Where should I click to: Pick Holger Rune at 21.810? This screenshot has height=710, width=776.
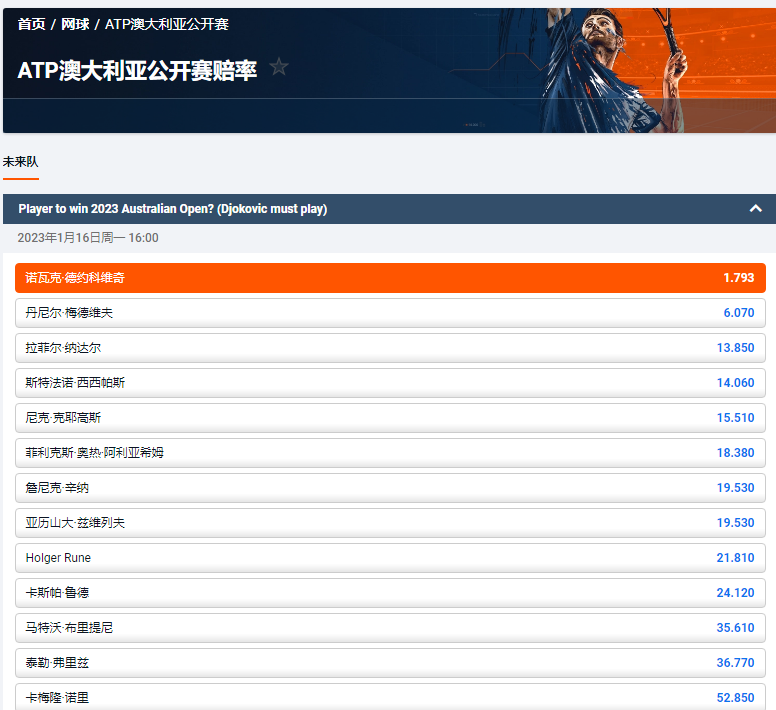click(x=390, y=558)
